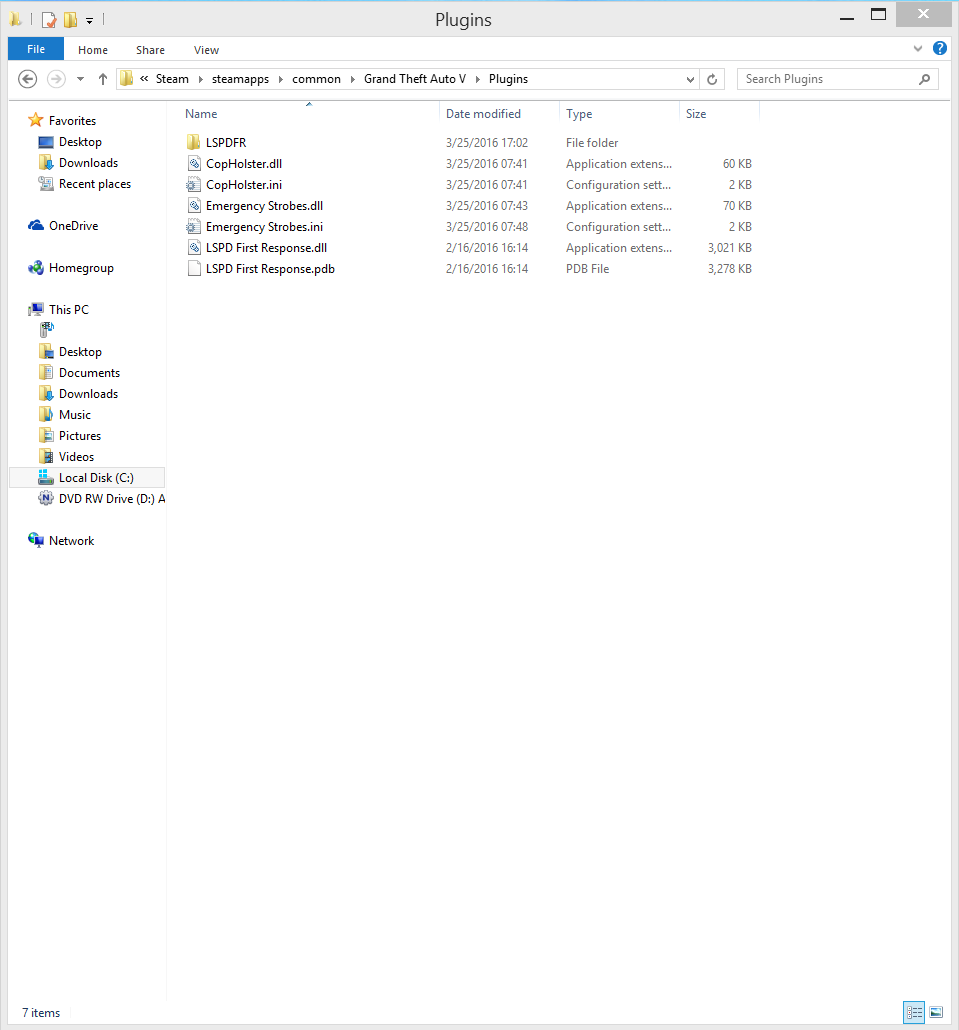Open Pictures under This PC
The image size is (959, 1030).
(80, 436)
